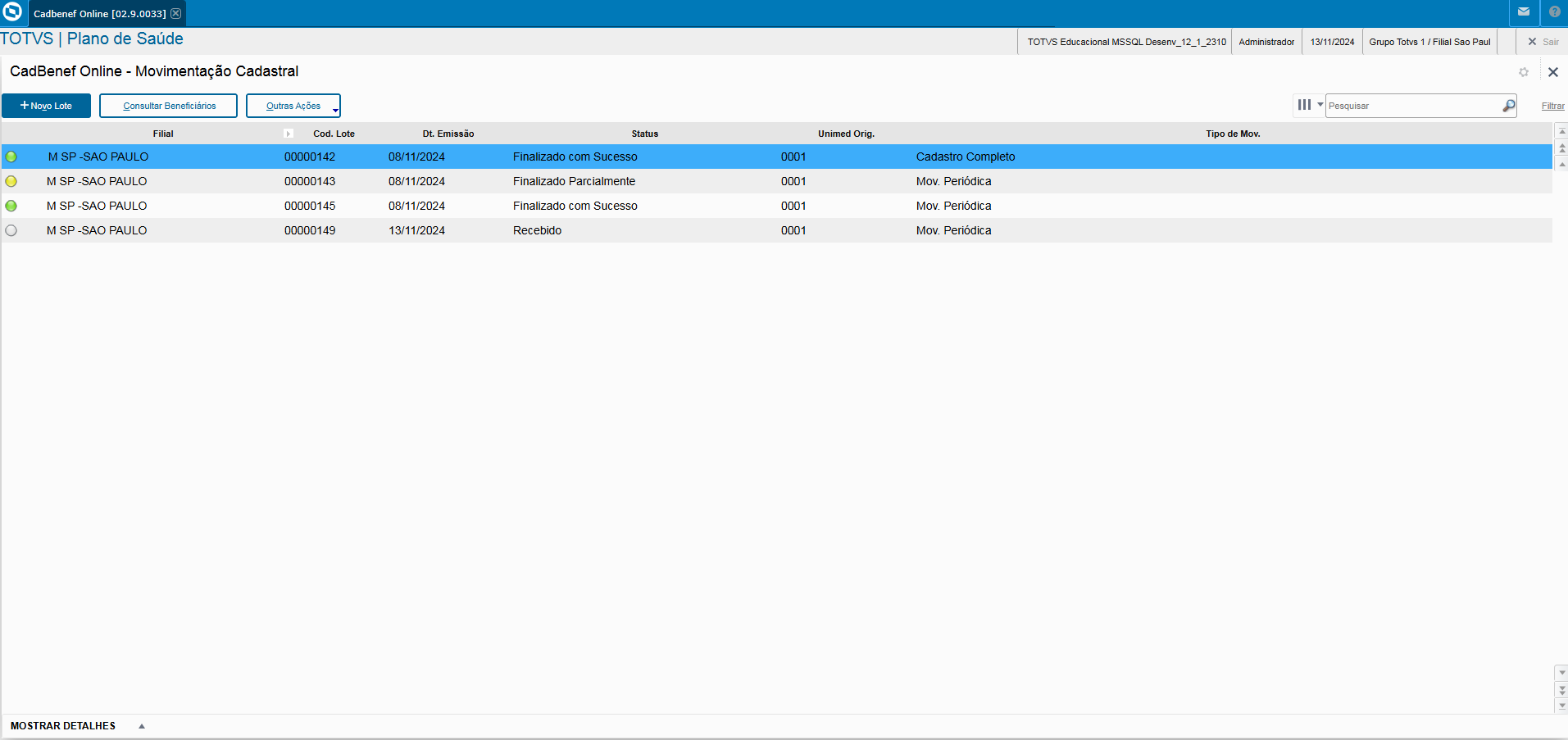
Task: Select the Finalizado Parcialmente status cell
Action: 574,181
